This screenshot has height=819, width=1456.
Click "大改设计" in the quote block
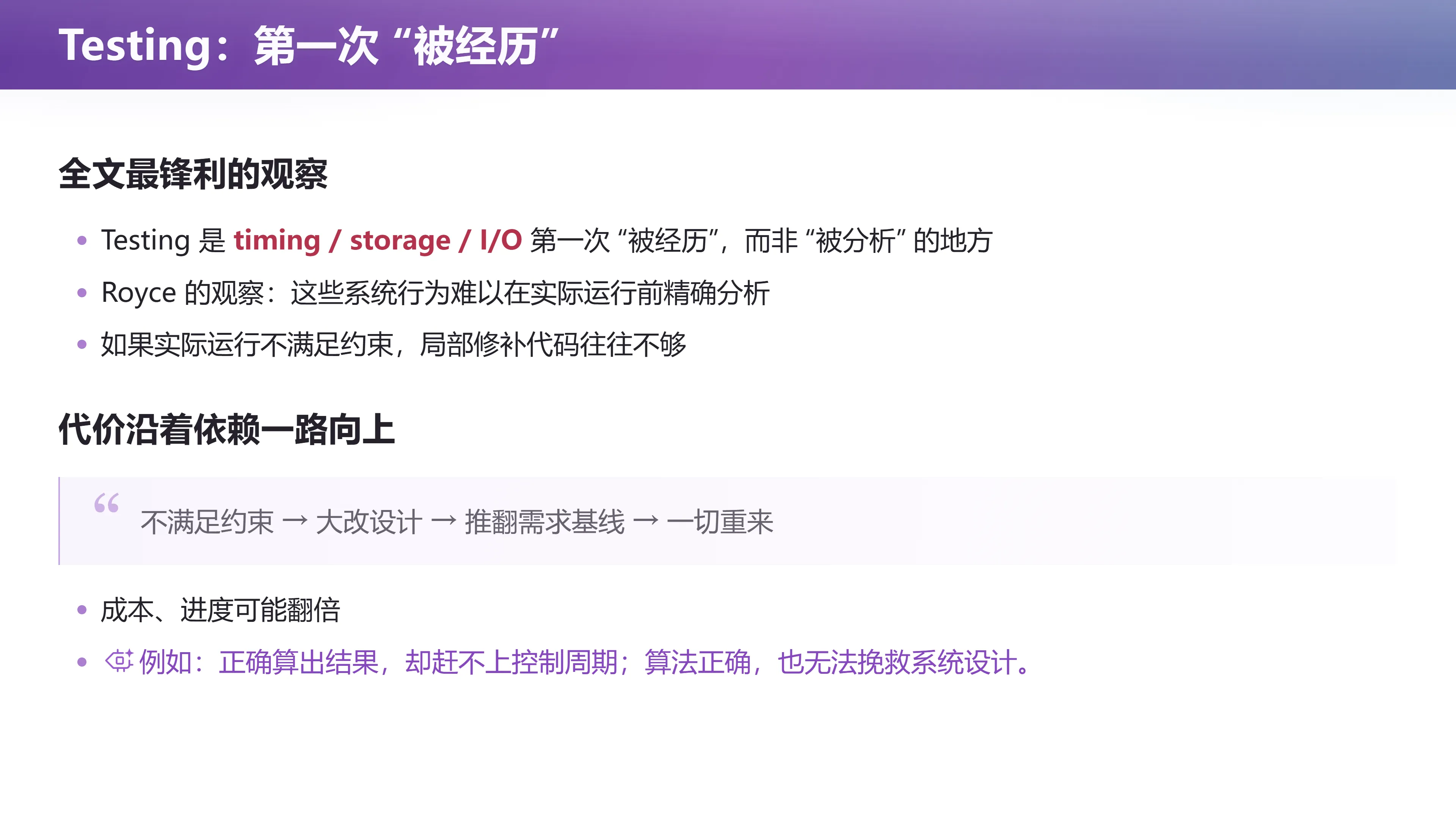tap(369, 522)
